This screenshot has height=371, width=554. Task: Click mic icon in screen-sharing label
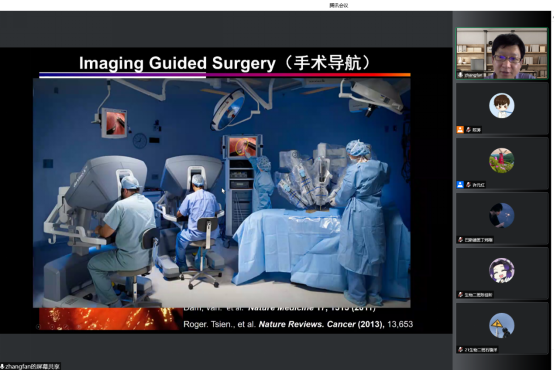2,366
